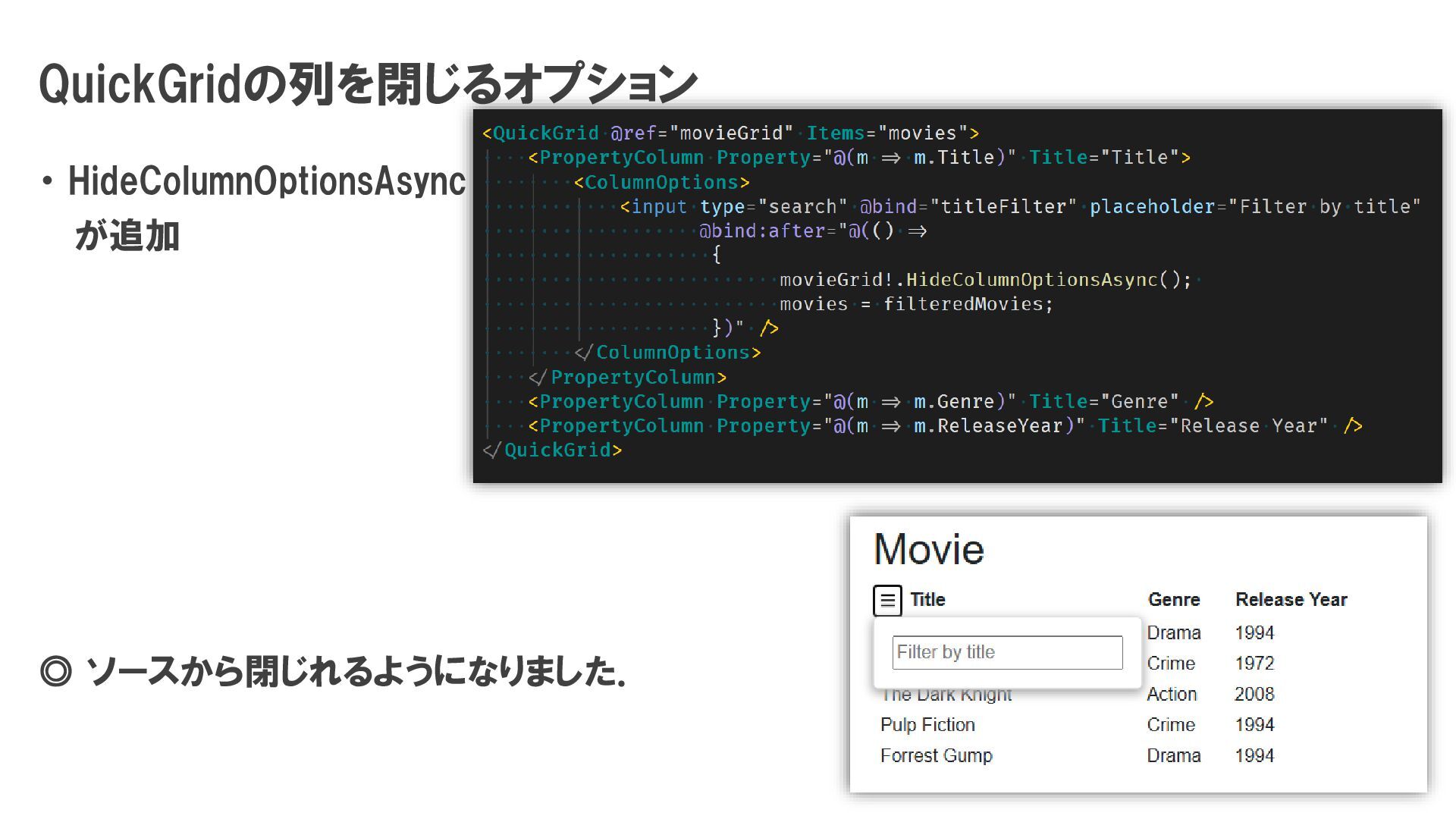The height and width of the screenshot is (819, 1456).
Task: Click The Dark Knight title cell
Action: pos(946,695)
